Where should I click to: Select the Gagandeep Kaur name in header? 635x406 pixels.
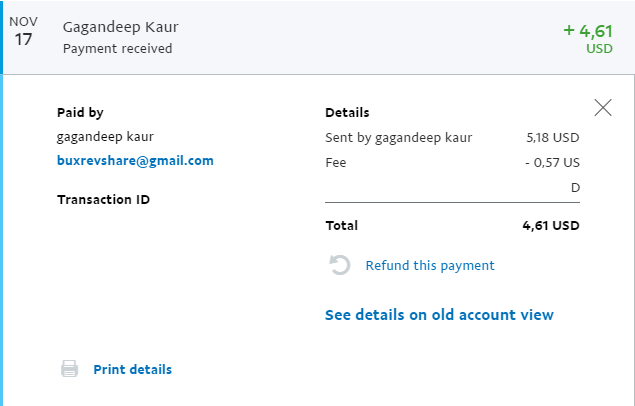pyautogui.click(x=121, y=27)
